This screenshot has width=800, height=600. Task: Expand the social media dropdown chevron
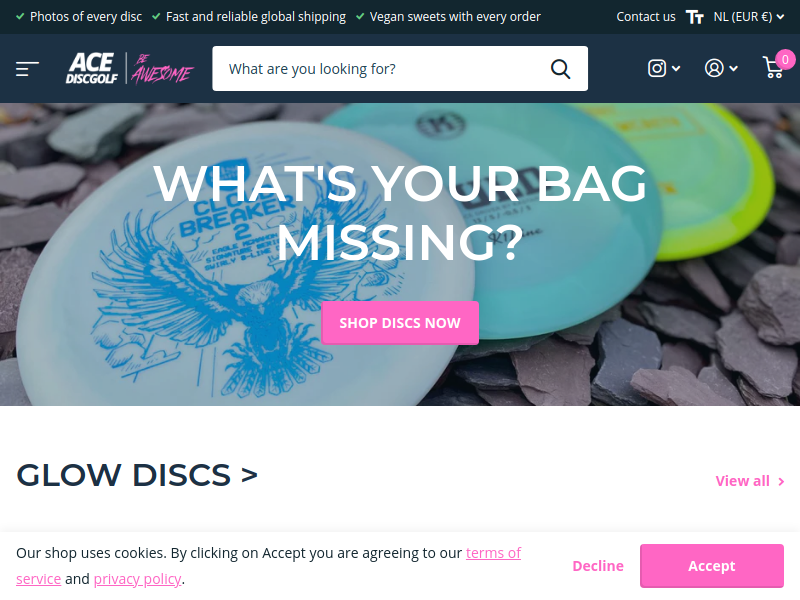pyautogui.click(x=676, y=68)
